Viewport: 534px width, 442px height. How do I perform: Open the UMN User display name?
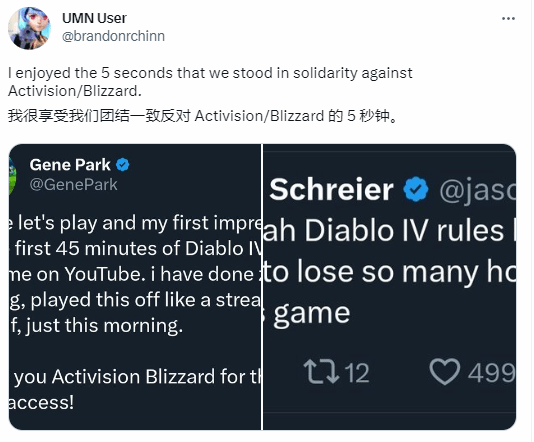(94, 18)
